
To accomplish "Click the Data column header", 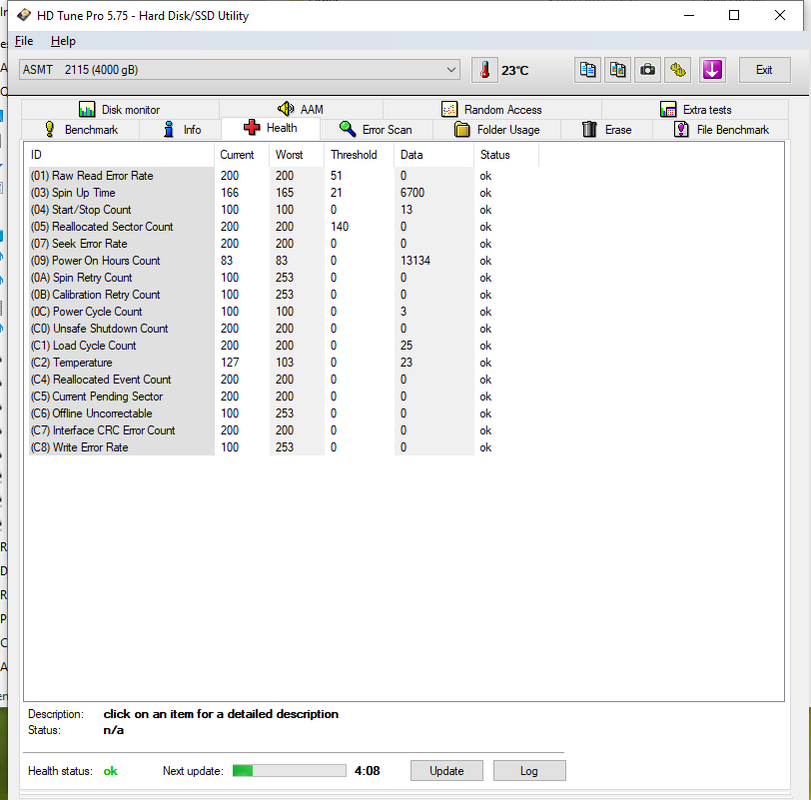I will (434, 155).
